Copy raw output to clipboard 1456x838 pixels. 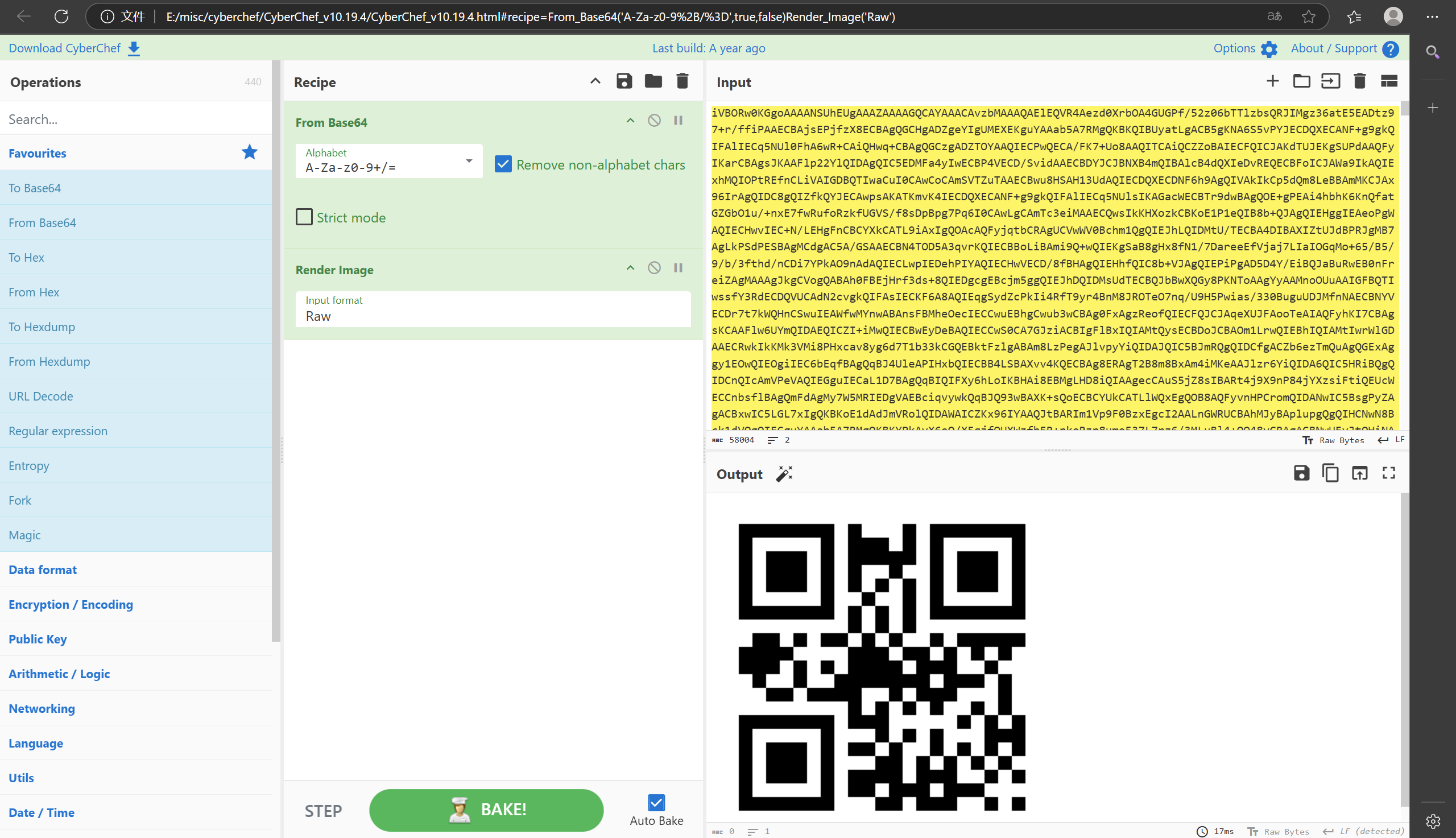tap(1330, 473)
